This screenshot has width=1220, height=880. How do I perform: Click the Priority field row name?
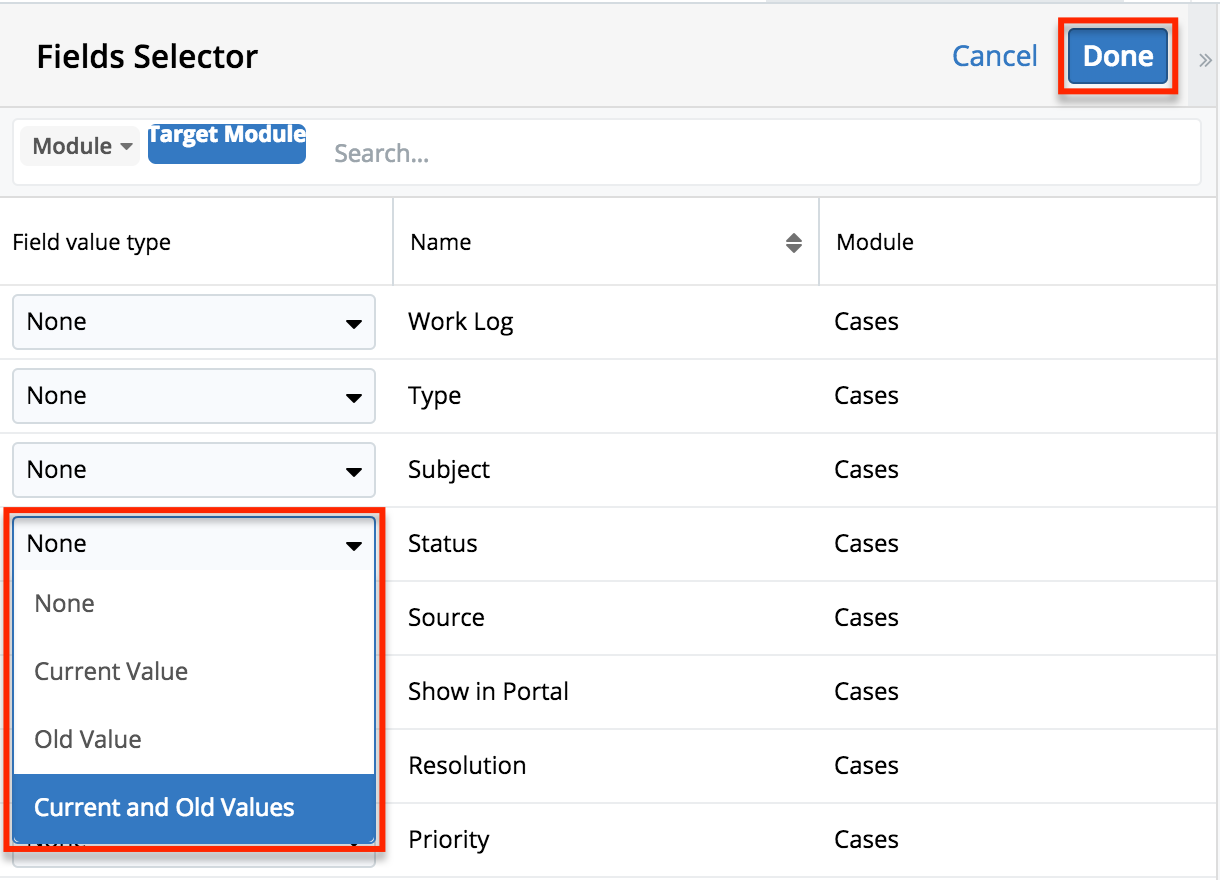(x=448, y=840)
